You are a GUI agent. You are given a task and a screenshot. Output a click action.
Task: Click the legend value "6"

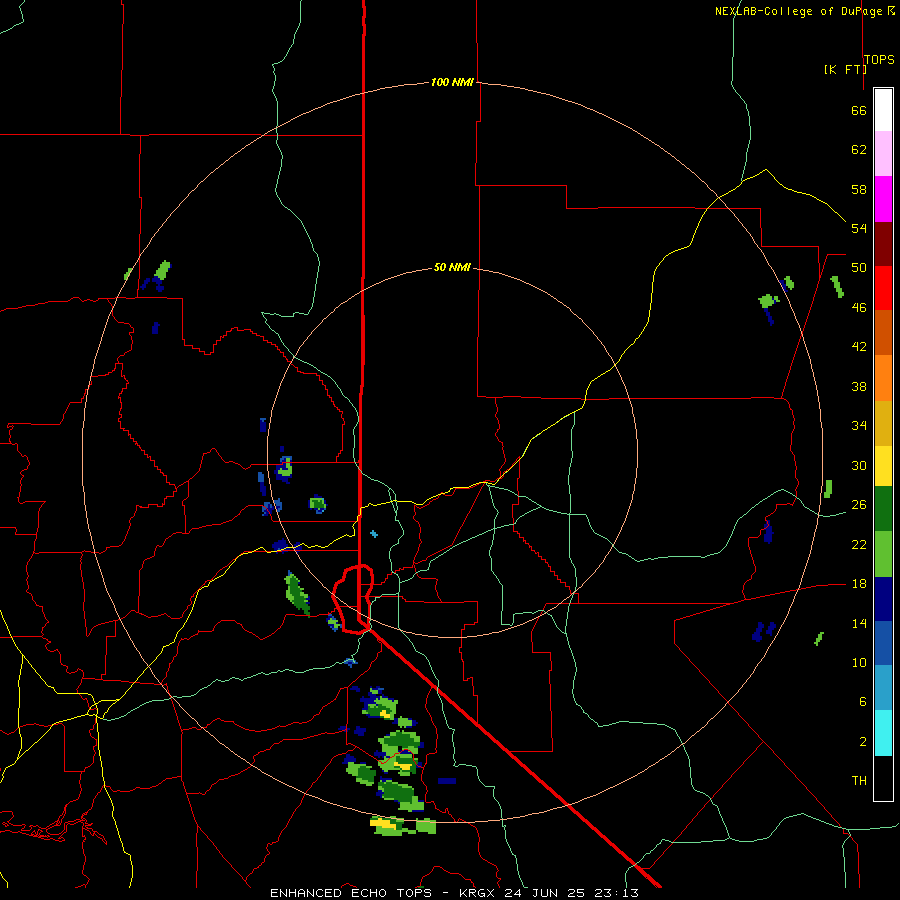(x=862, y=701)
